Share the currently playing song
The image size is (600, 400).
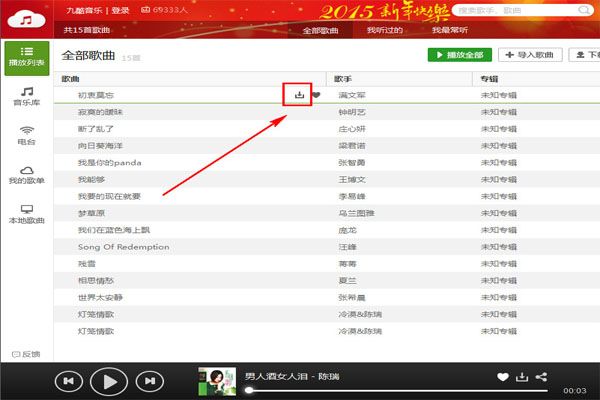tap(542, 377)
